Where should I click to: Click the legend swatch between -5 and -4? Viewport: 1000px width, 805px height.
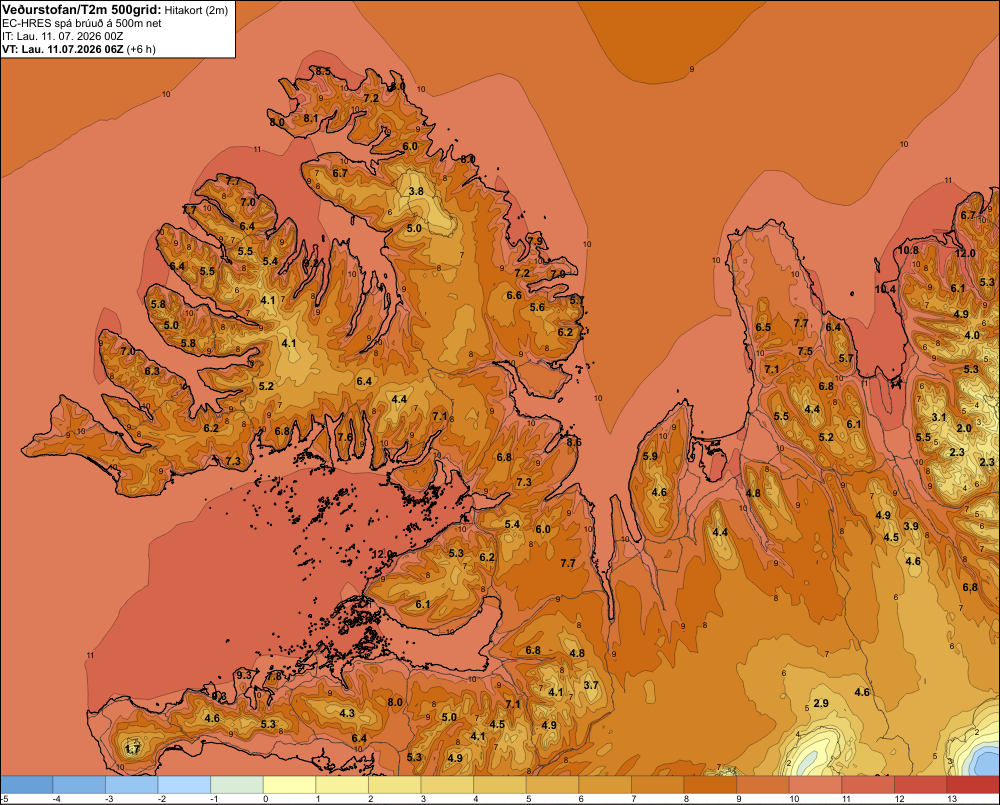tap(26, 785)
